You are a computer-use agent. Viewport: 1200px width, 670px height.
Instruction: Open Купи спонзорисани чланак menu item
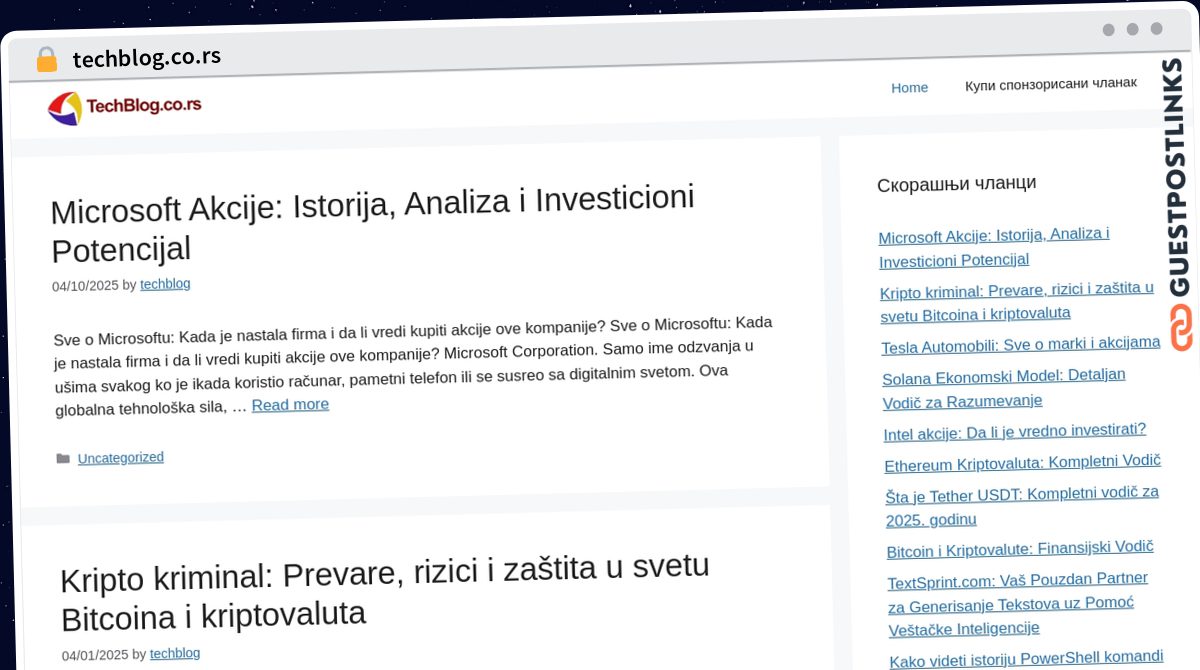1051,84
